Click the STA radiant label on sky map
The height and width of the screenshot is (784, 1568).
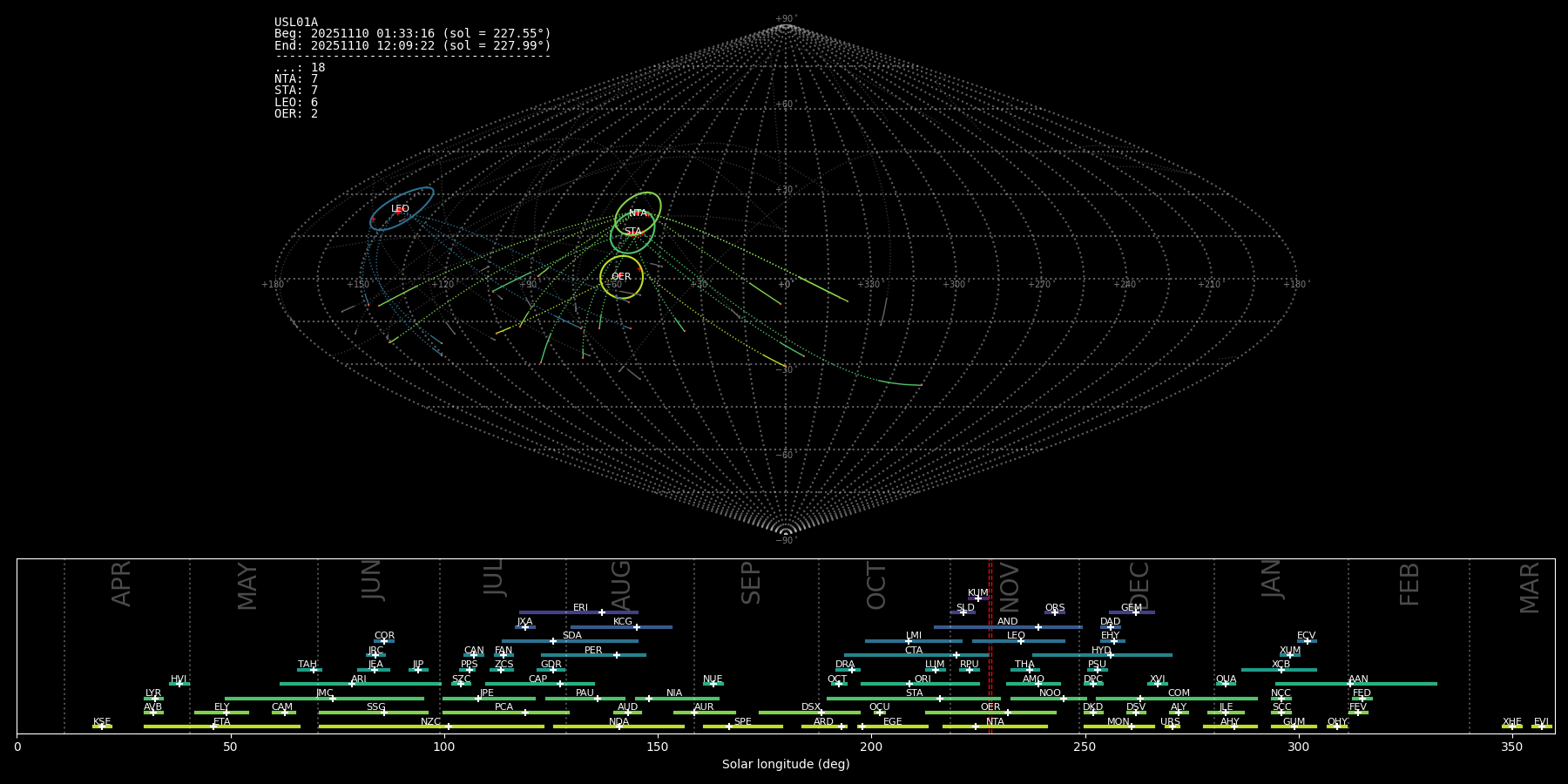(632, 232)
